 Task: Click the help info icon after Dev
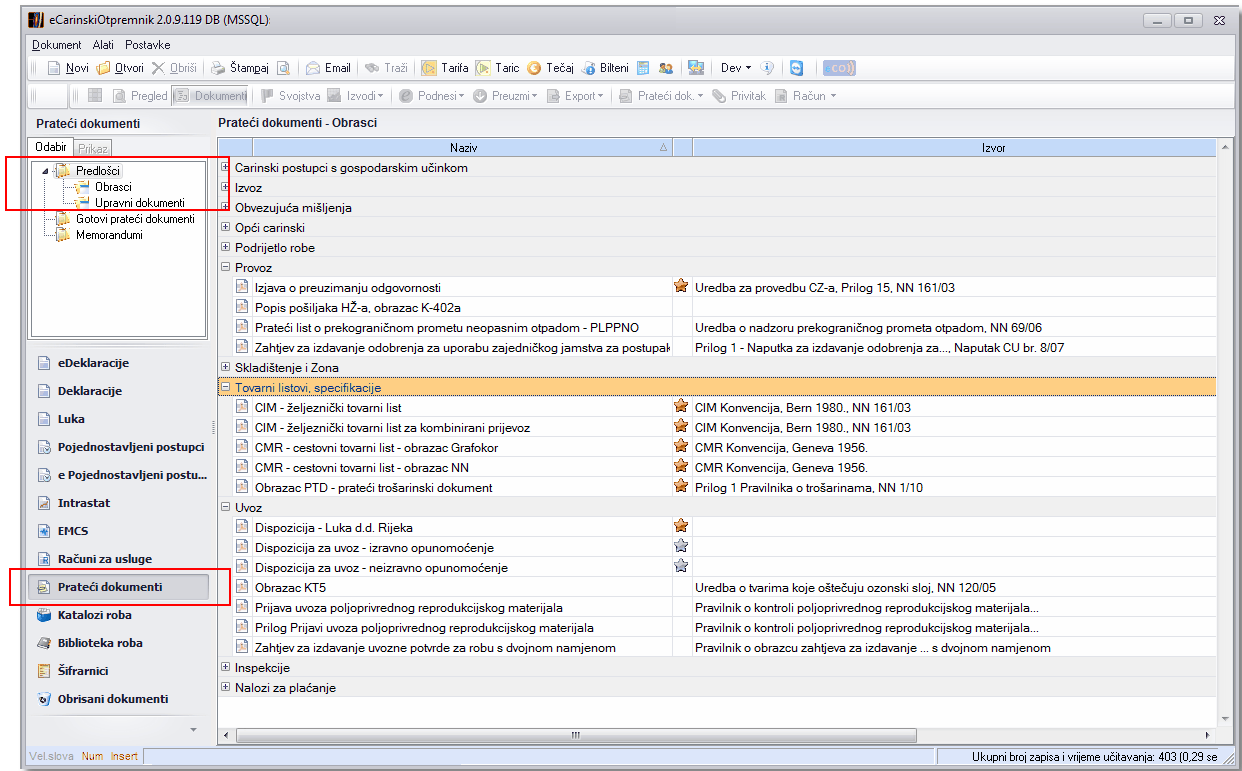[768, 68]
